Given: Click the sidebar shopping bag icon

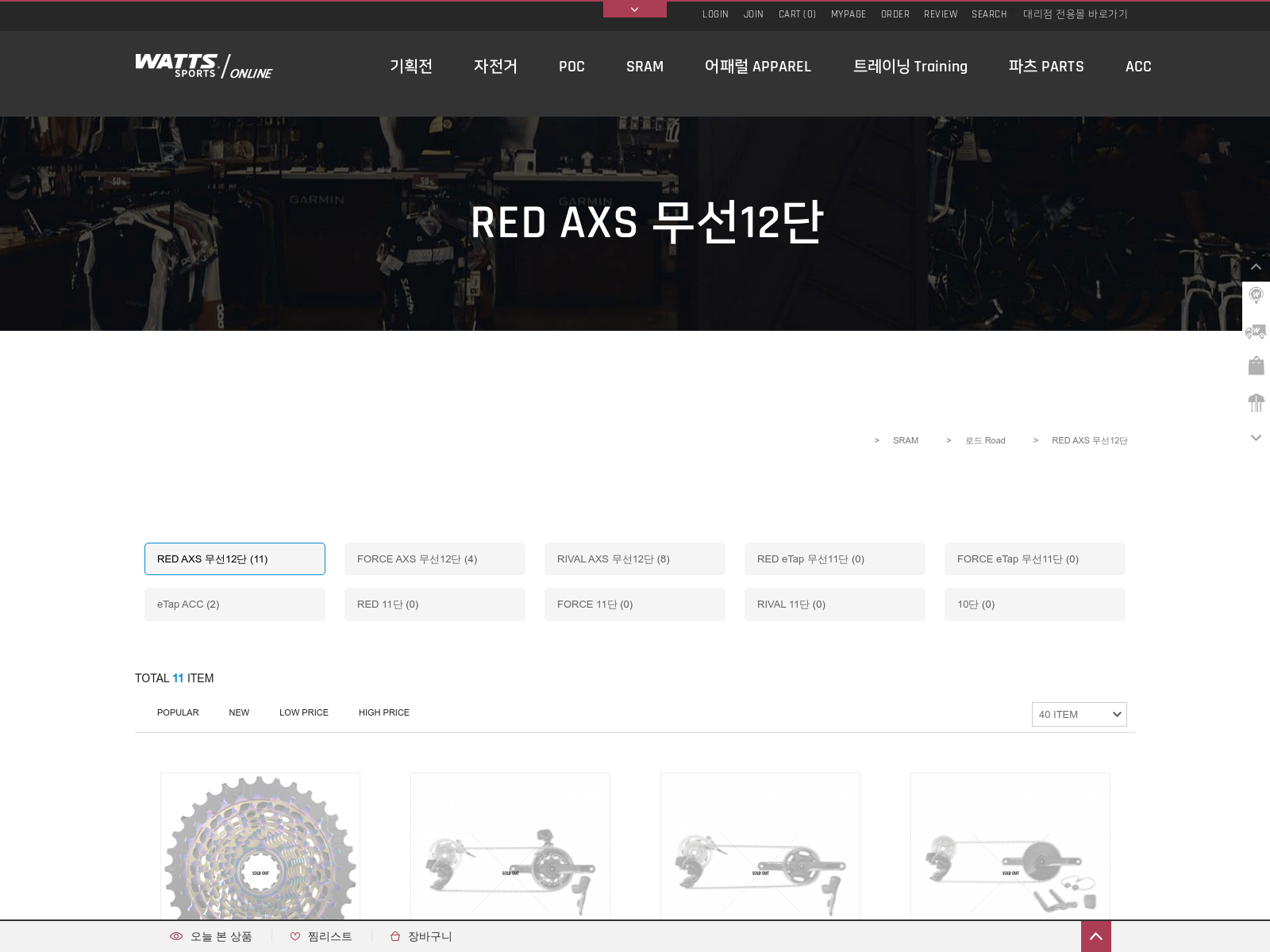Looking at the screenshot, I should coord(1256,366).
